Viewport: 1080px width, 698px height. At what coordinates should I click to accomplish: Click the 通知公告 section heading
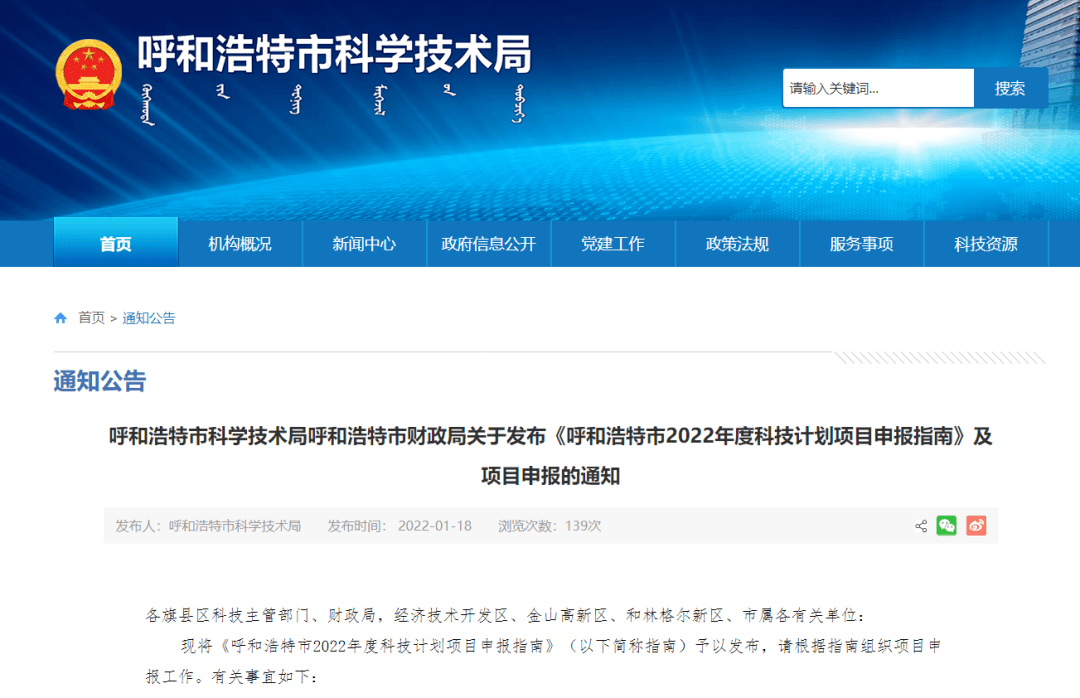pos(99,381)
